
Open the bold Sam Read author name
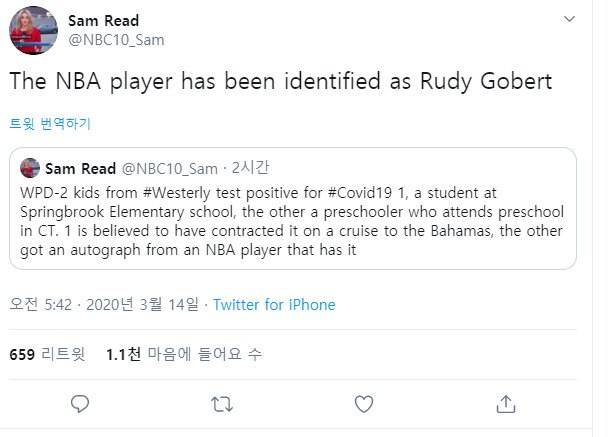pyautogui.click(x=103, y=21)
